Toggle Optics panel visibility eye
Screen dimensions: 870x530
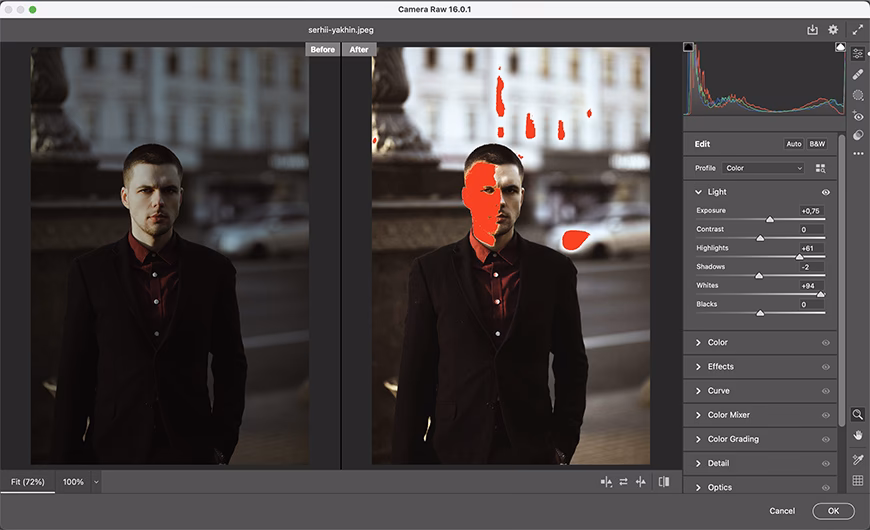coord(826,488)
